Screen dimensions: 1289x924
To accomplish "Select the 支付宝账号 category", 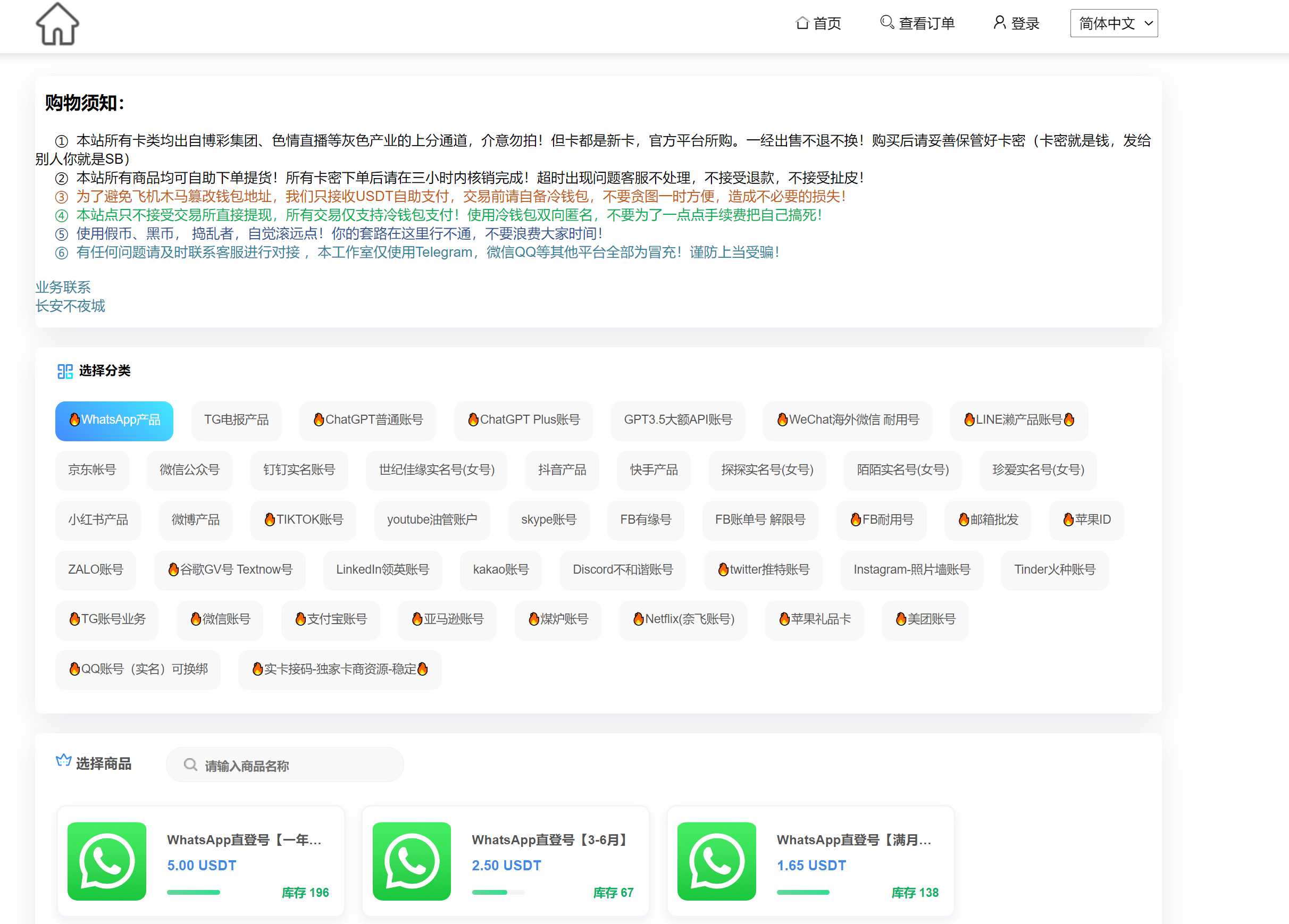I will click(331, 620).
